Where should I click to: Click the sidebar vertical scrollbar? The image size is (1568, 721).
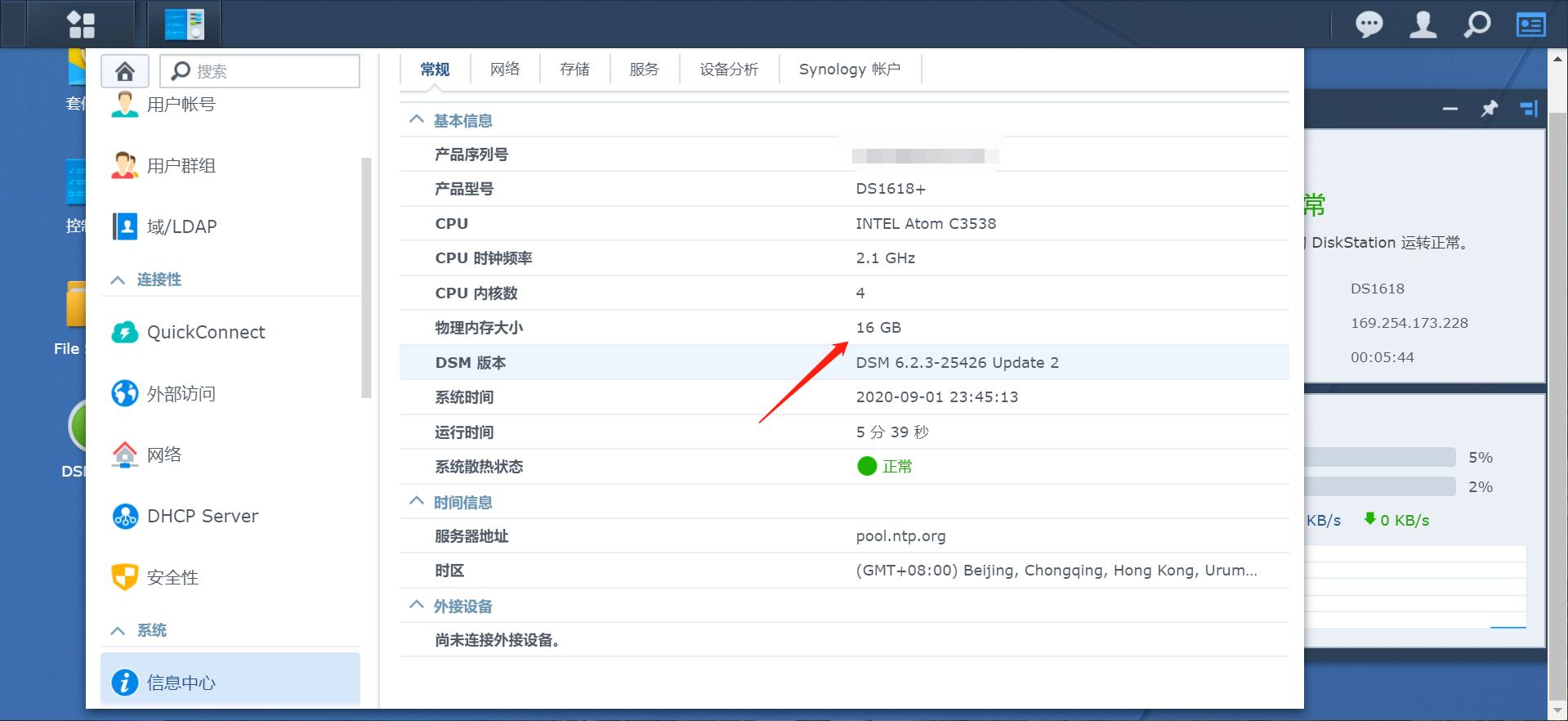(366, 278)
